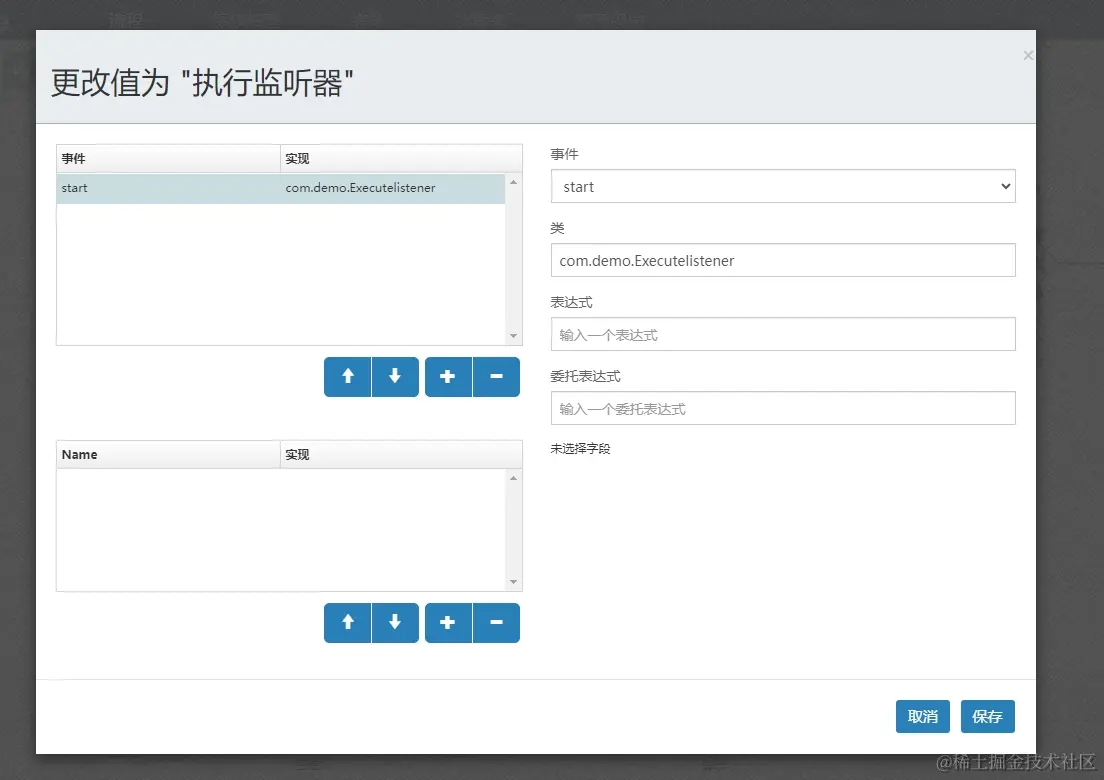Close the 执行监听器 dialog
The image size is (1104, 780).
click(x=1028, y=56)
